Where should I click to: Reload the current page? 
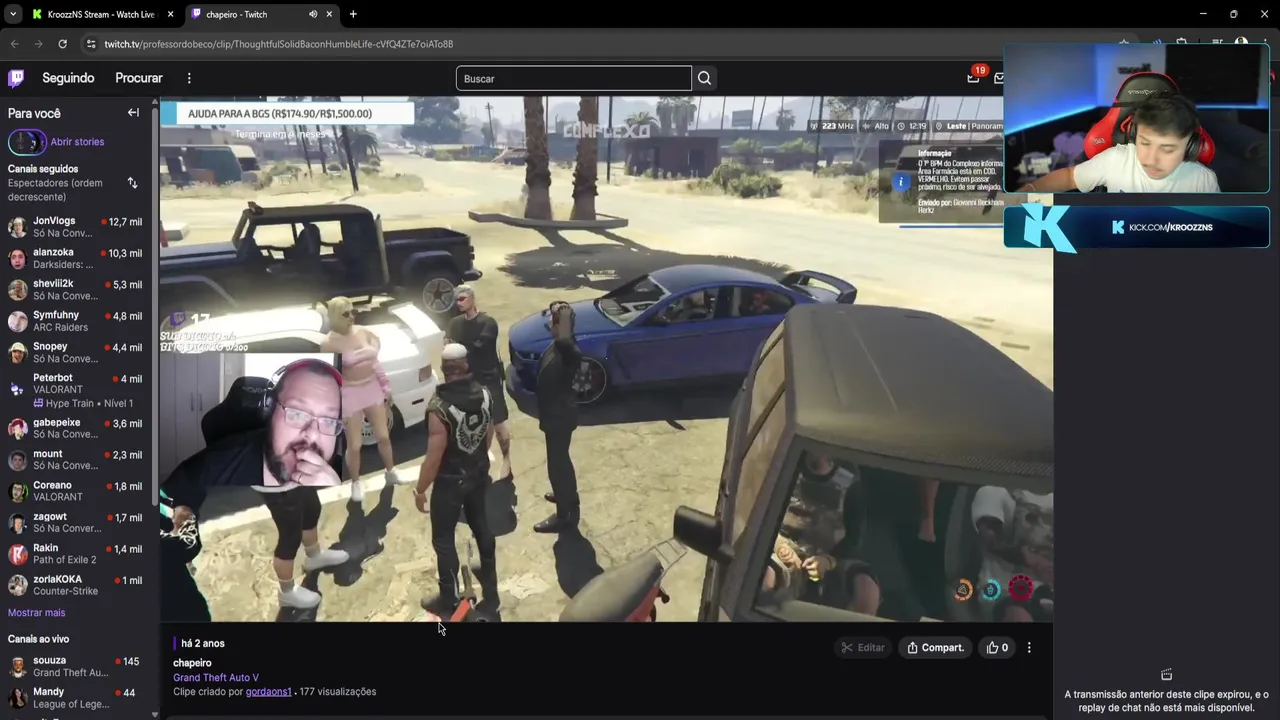coord(62,44)
